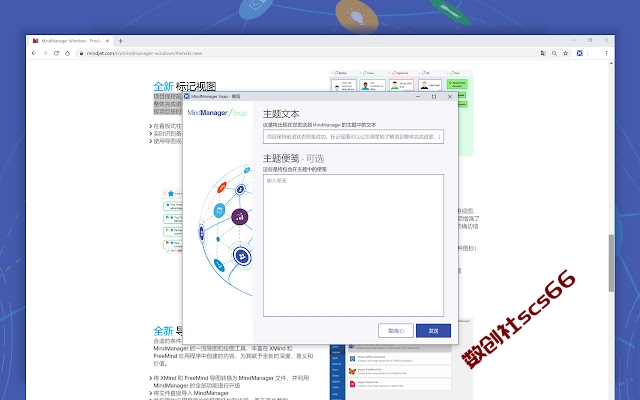Image resolution: width=640 pixels, height=400 pixels.
Task: Close the MindManager Snap dialog
Action: click(x=450, y=97)
